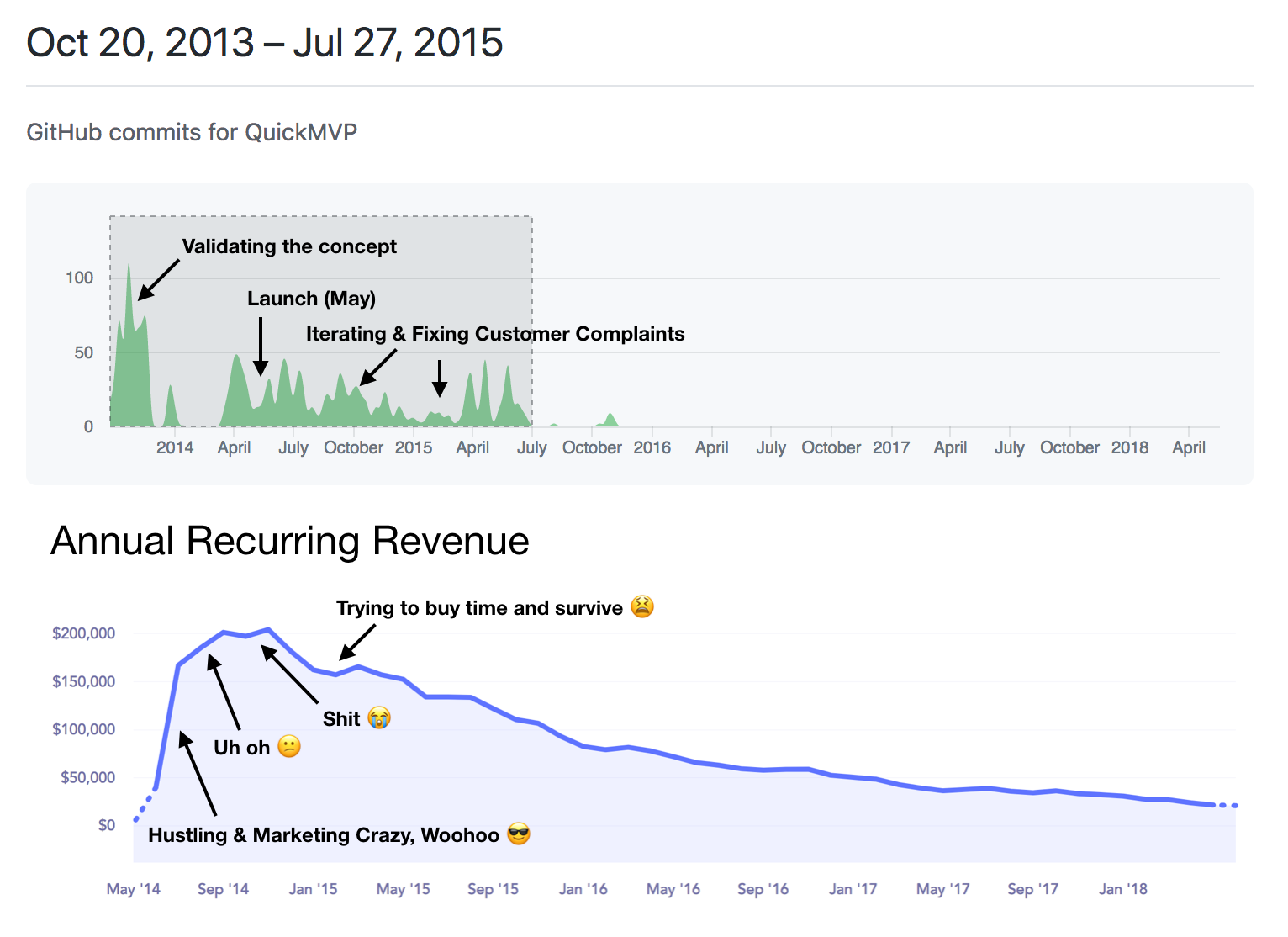Viewport: 1288px width, 937px height.
Task: Click the arrow pointing from 'Uh oh'
Action: (x=224, y=691)
